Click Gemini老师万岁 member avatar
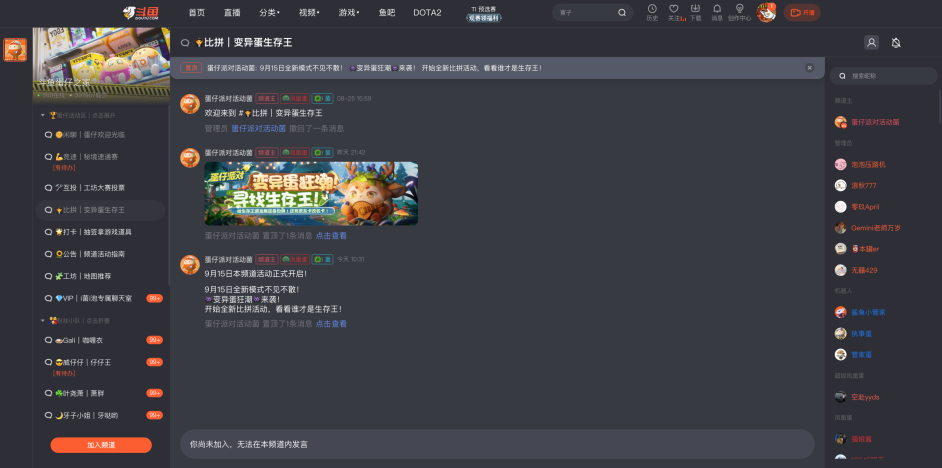The height and width of the screenshot is (468, 942). coord(840,228)
